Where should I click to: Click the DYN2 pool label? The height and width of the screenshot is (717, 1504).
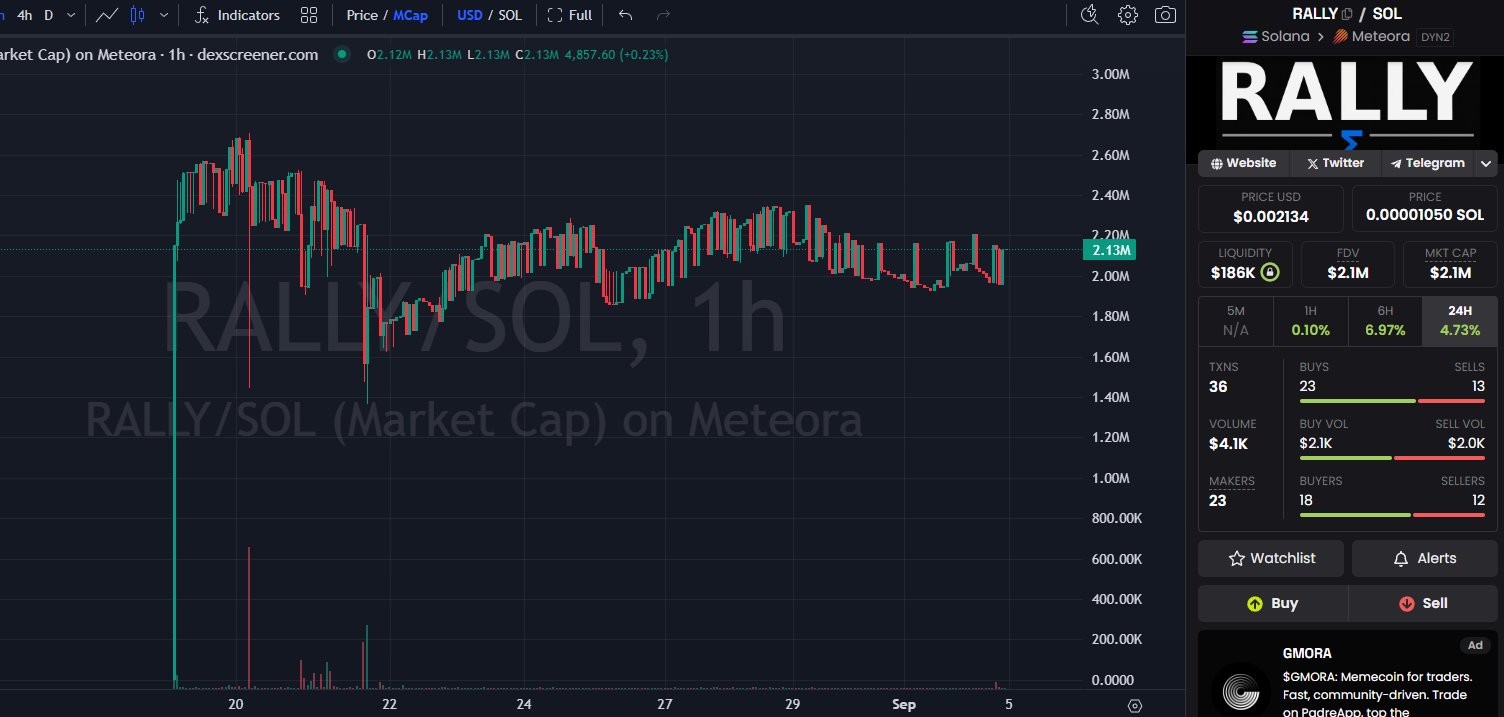click(x=1435, y=37)
